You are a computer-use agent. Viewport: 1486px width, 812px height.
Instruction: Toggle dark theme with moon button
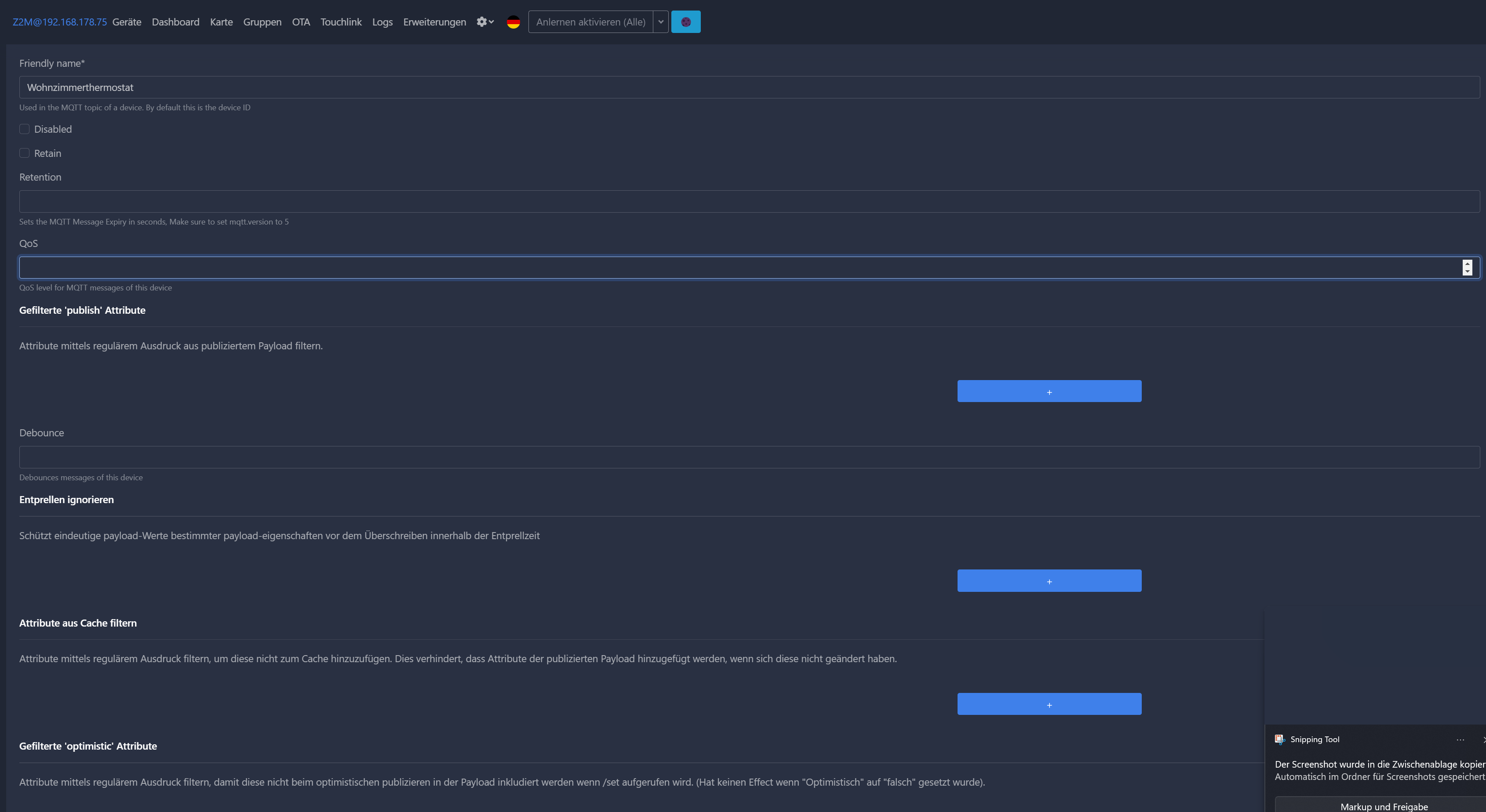(685, 22)
